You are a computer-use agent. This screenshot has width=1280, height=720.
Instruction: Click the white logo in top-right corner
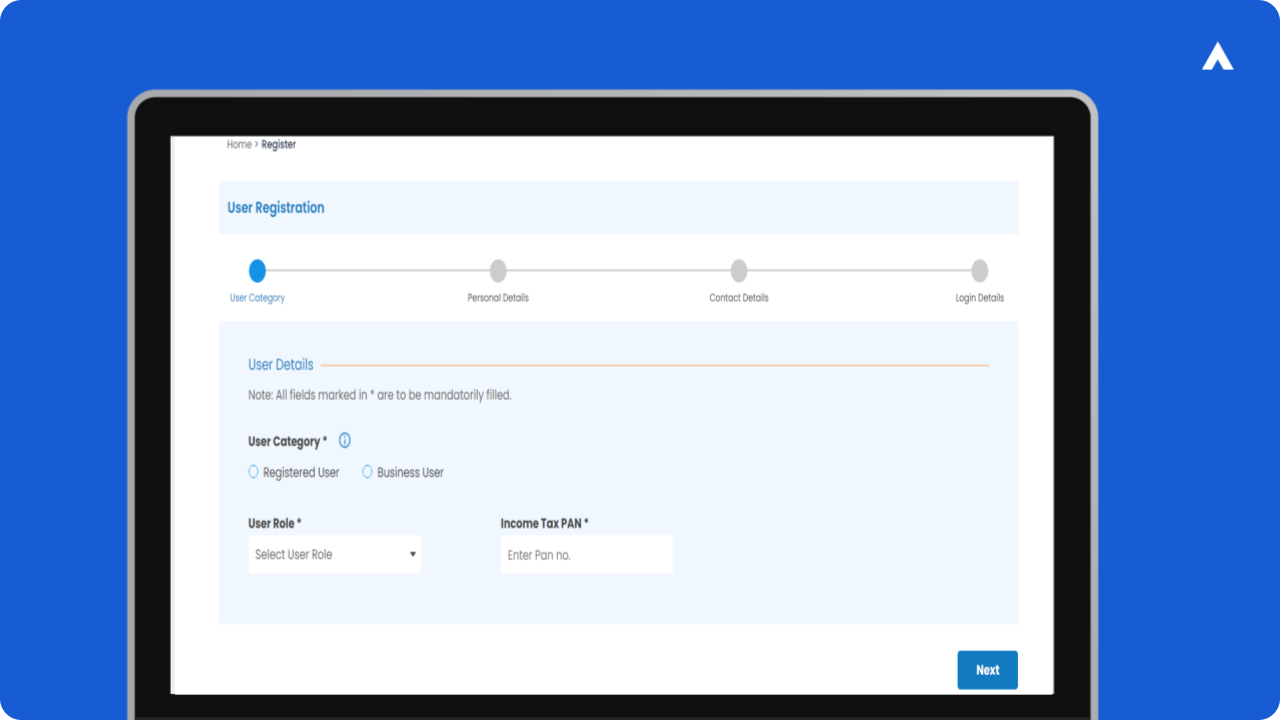point(1217,58)
